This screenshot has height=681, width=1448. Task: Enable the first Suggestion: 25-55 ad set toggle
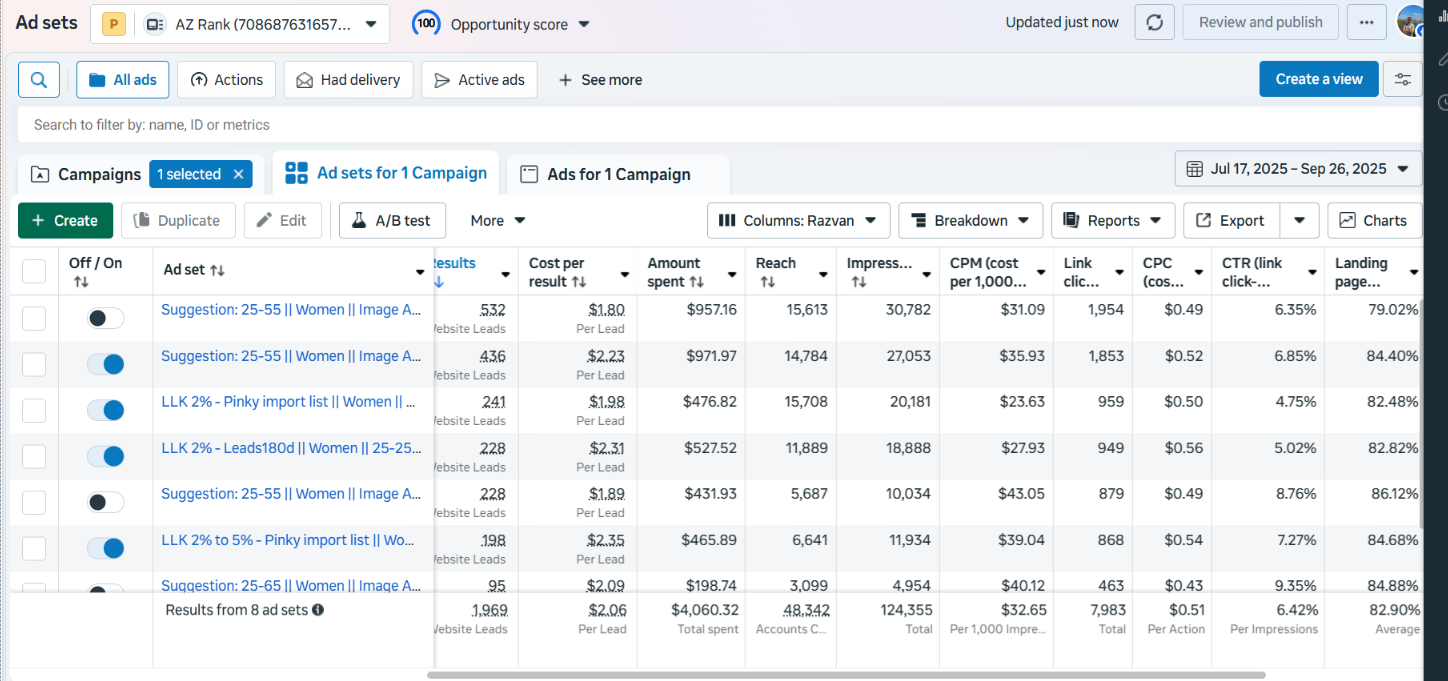click(105, 318)
